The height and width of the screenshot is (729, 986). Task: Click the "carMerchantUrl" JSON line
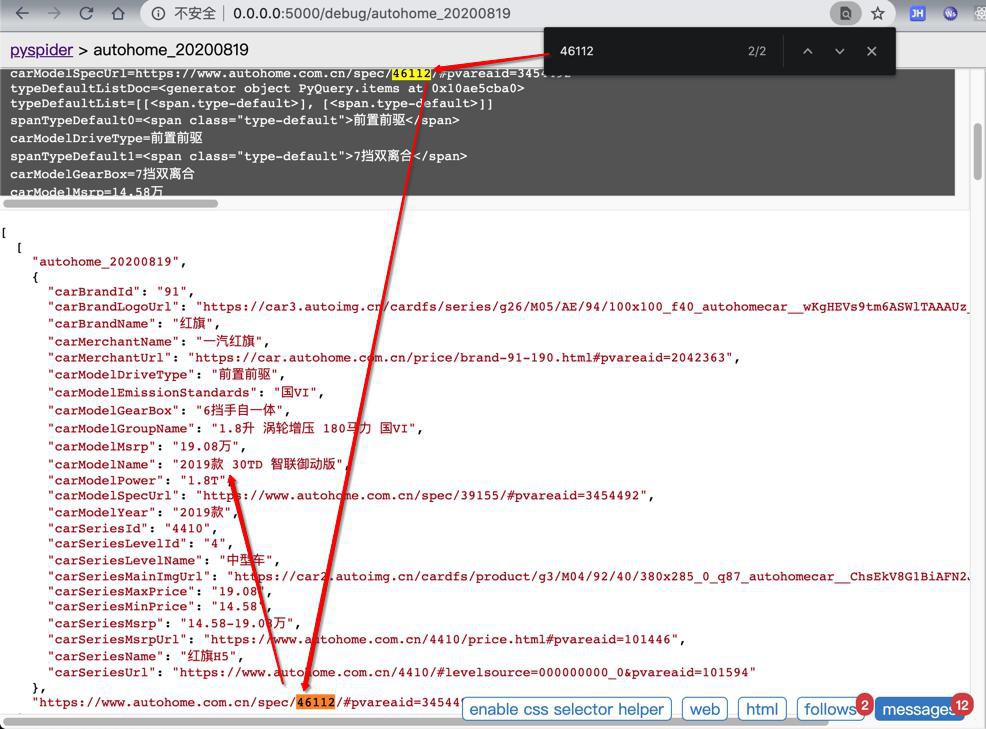pyautogui.click(x=394, y=357)
